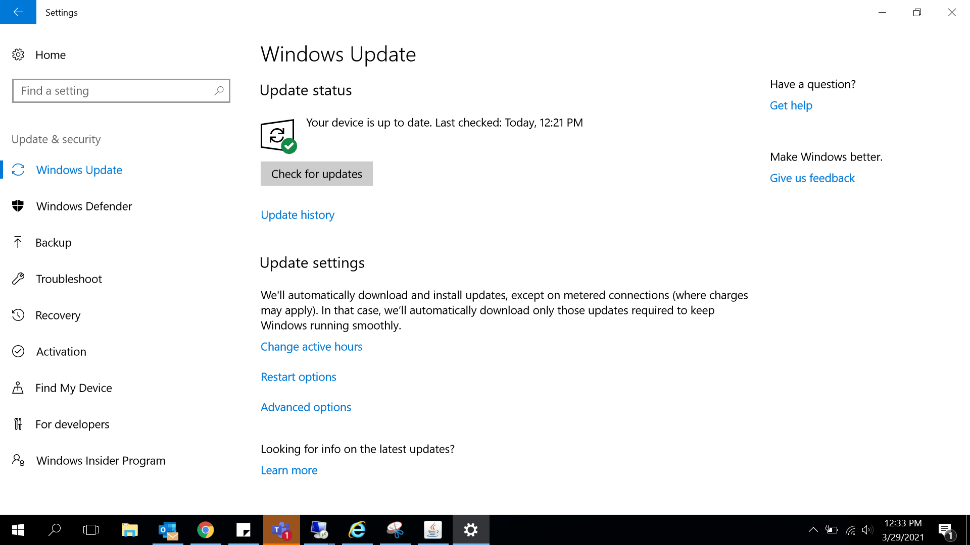Click Get help link

coord(791,105)
